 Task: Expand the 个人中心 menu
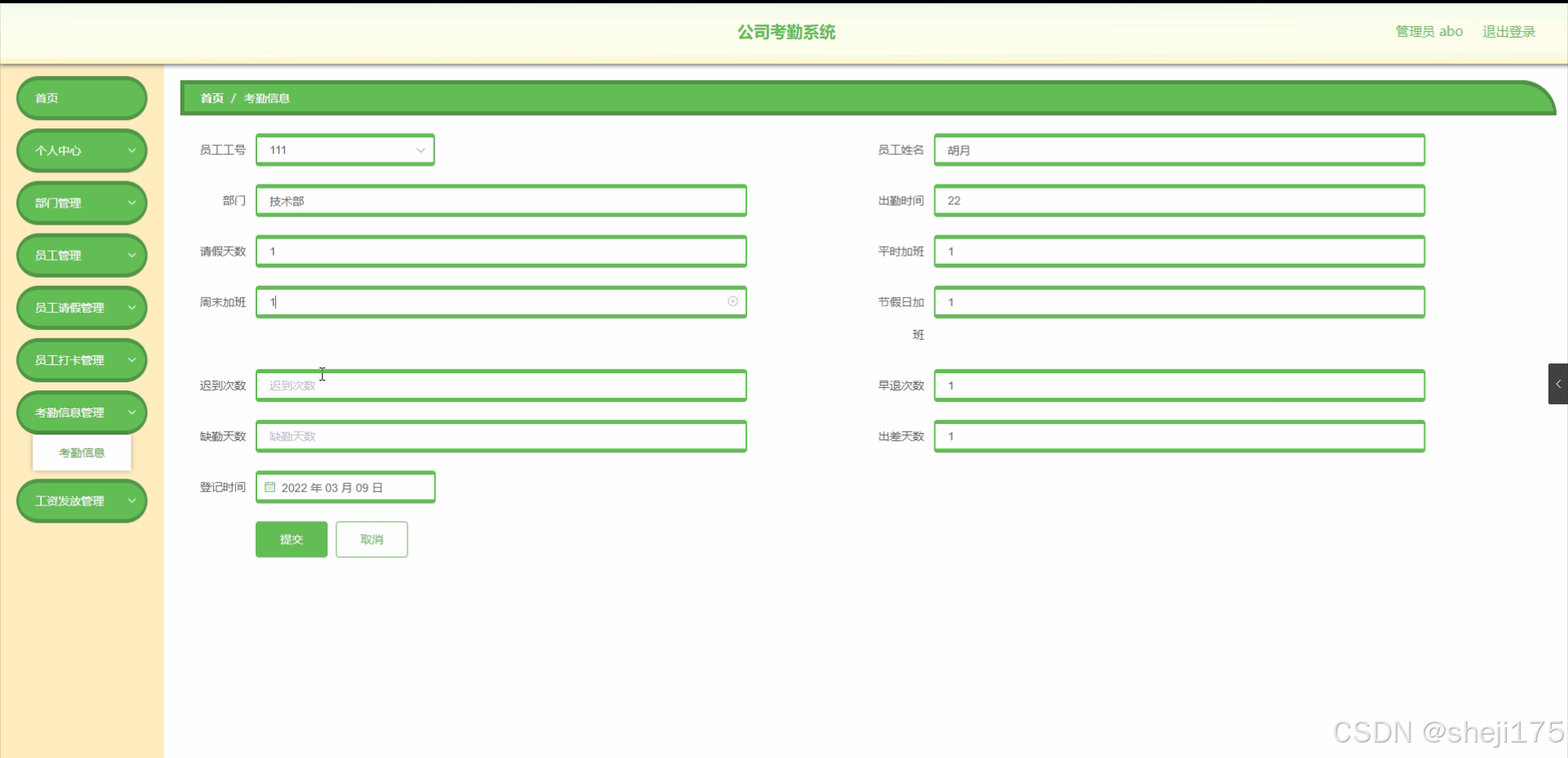[82, 150]
